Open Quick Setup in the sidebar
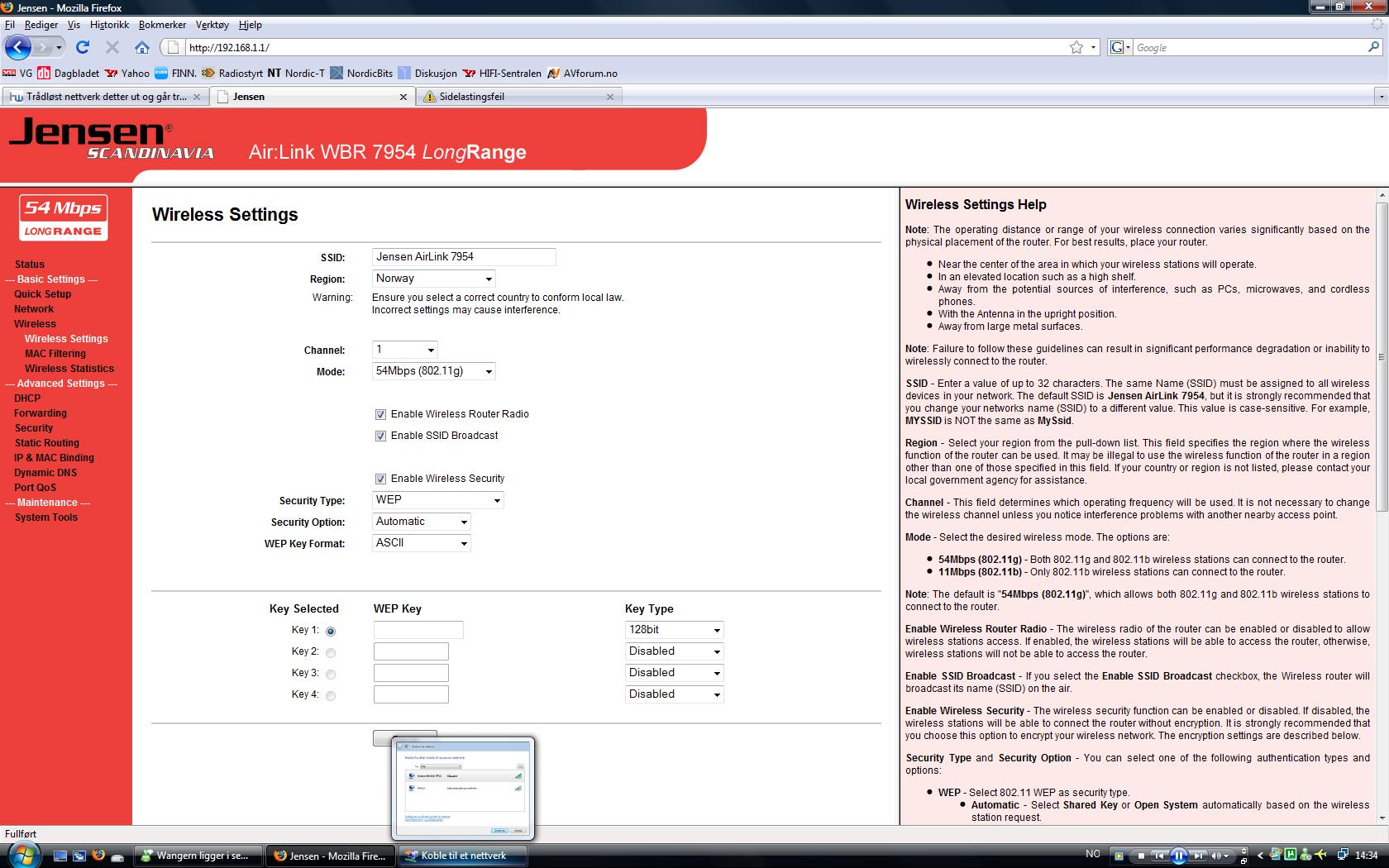 pos(43,294)
